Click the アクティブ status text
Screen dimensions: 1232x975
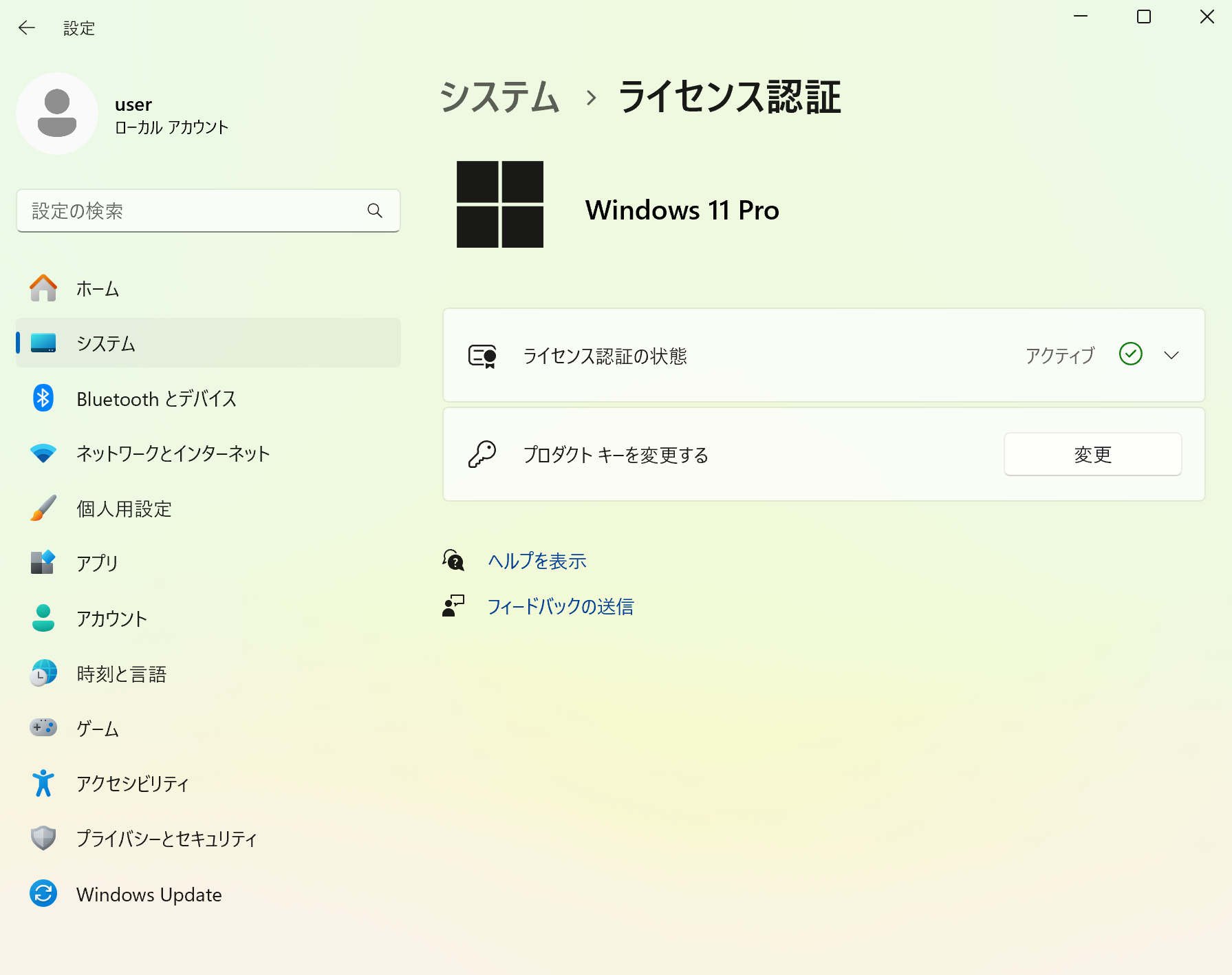point(1060,355)
